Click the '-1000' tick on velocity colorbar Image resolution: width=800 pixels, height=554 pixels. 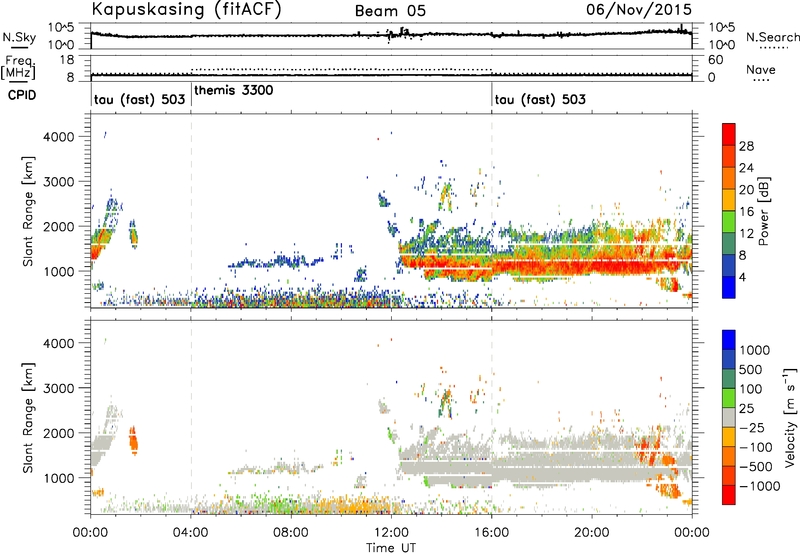(759, 486)
